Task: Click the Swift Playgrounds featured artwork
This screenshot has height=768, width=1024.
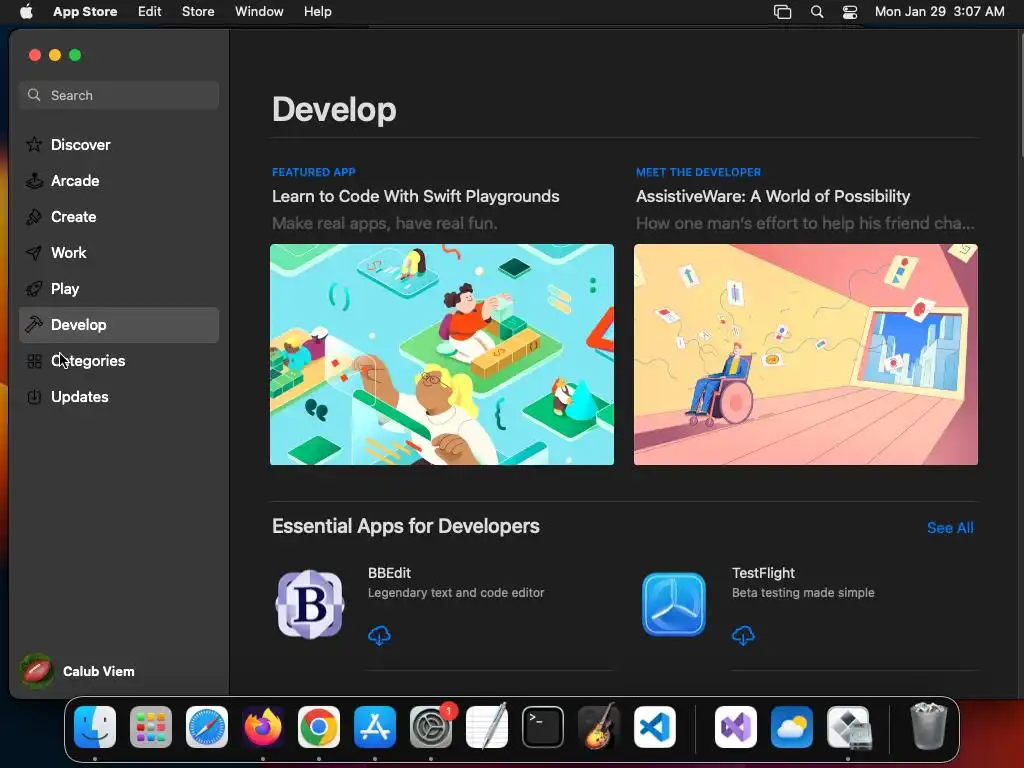Action: [x=441, y=355]
